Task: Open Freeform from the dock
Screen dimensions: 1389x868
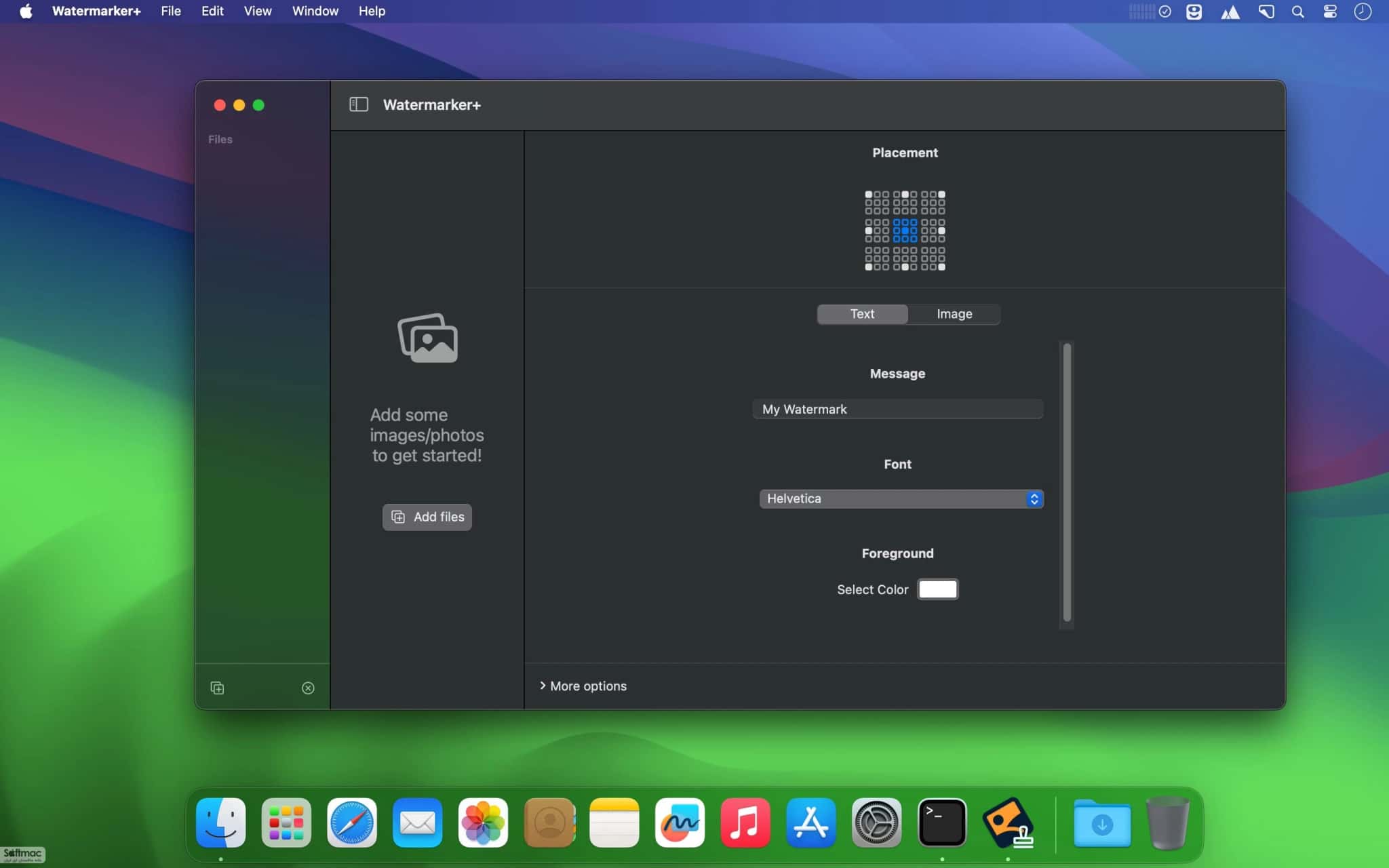Action: pyautogui.click(x=680, y=823)
